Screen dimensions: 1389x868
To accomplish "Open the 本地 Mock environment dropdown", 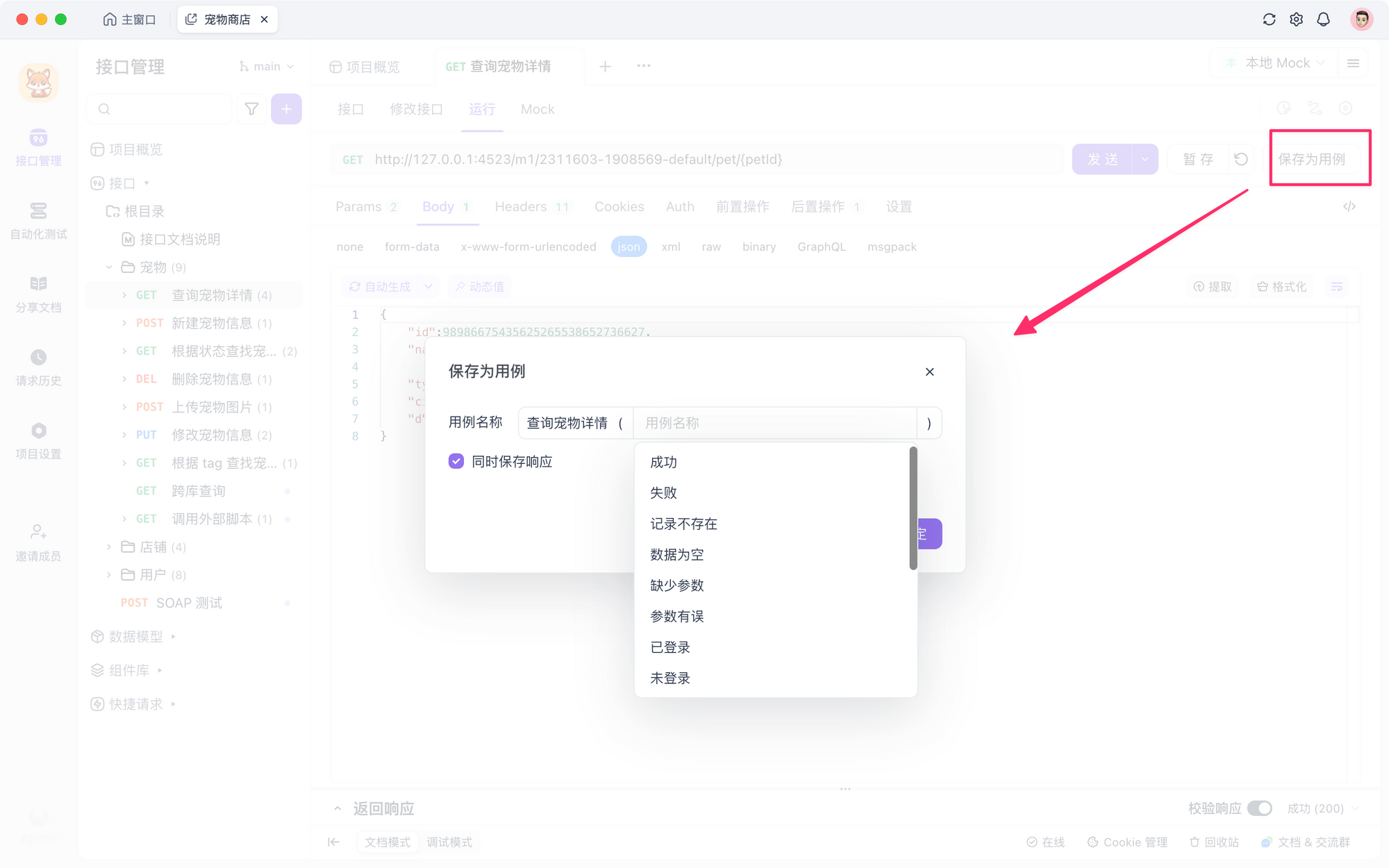I will pyautogui.click(x=1275, y=63).
